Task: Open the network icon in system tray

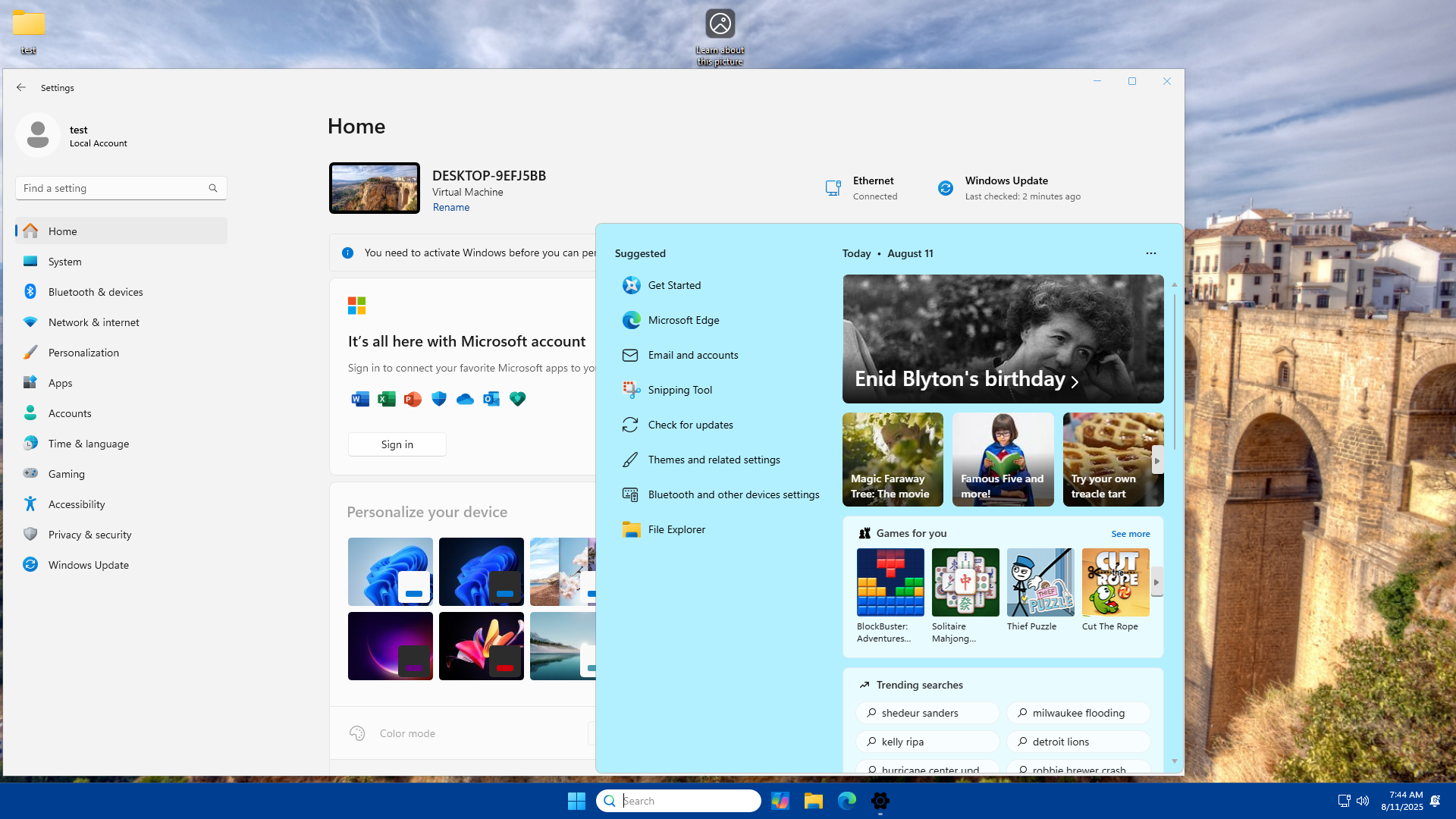Action: (1344, 801)
